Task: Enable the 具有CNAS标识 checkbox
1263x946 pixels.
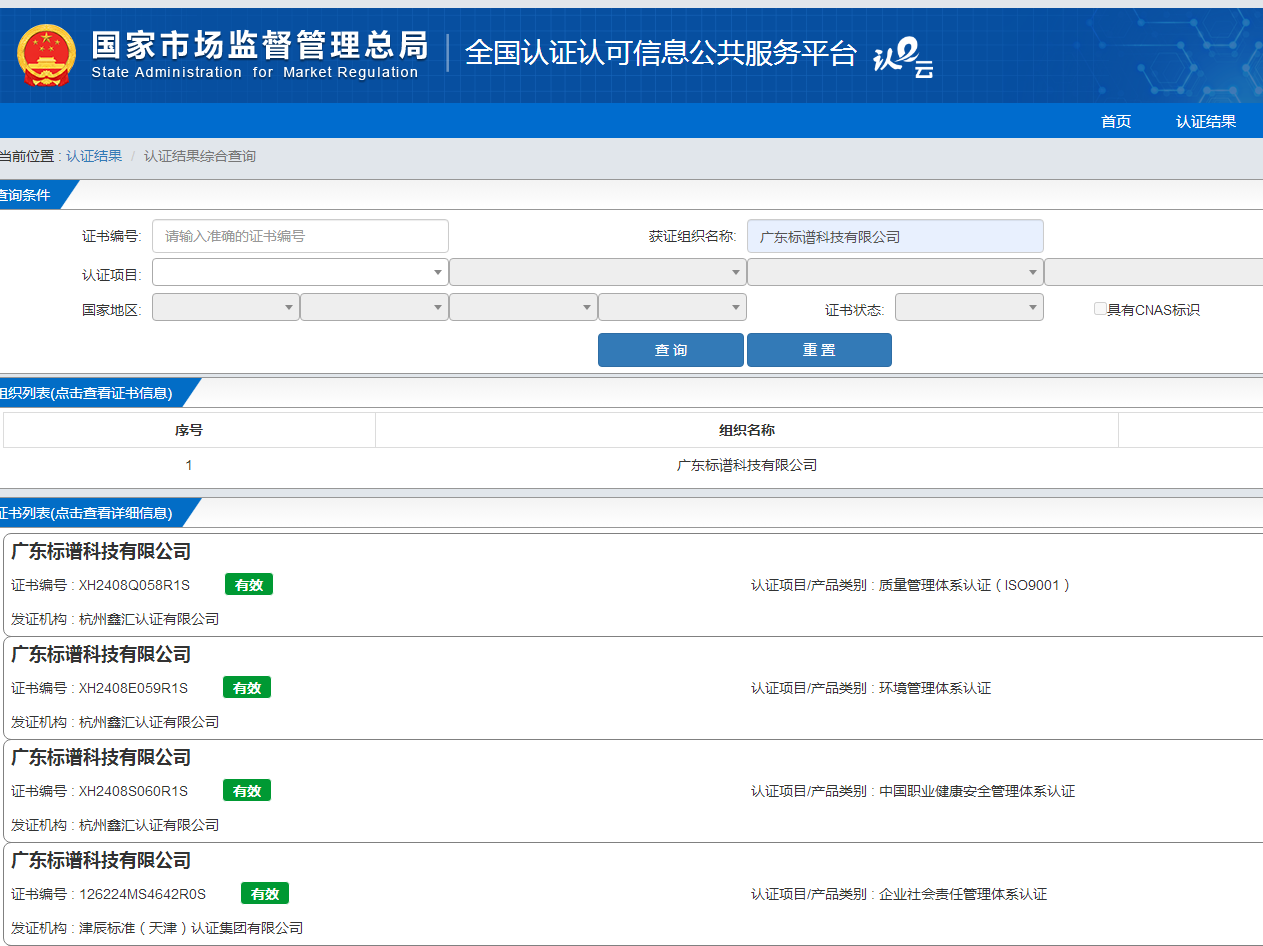Action: point(1100,309)
